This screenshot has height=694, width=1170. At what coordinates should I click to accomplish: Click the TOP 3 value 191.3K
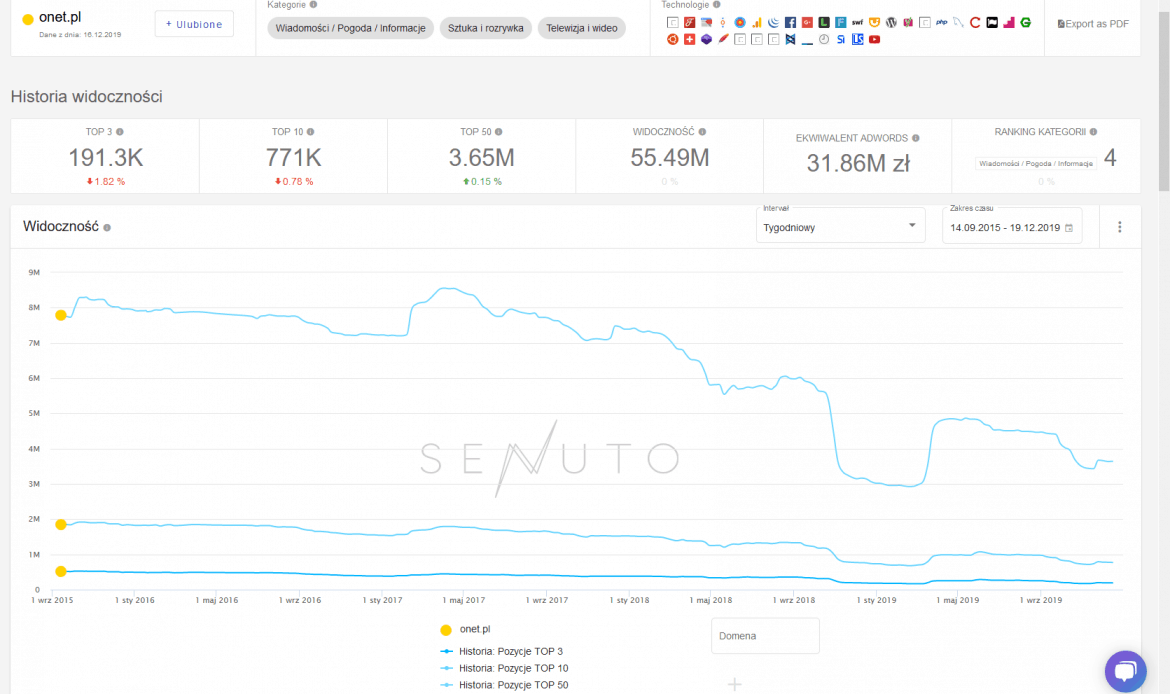click(x=105, y=157)
